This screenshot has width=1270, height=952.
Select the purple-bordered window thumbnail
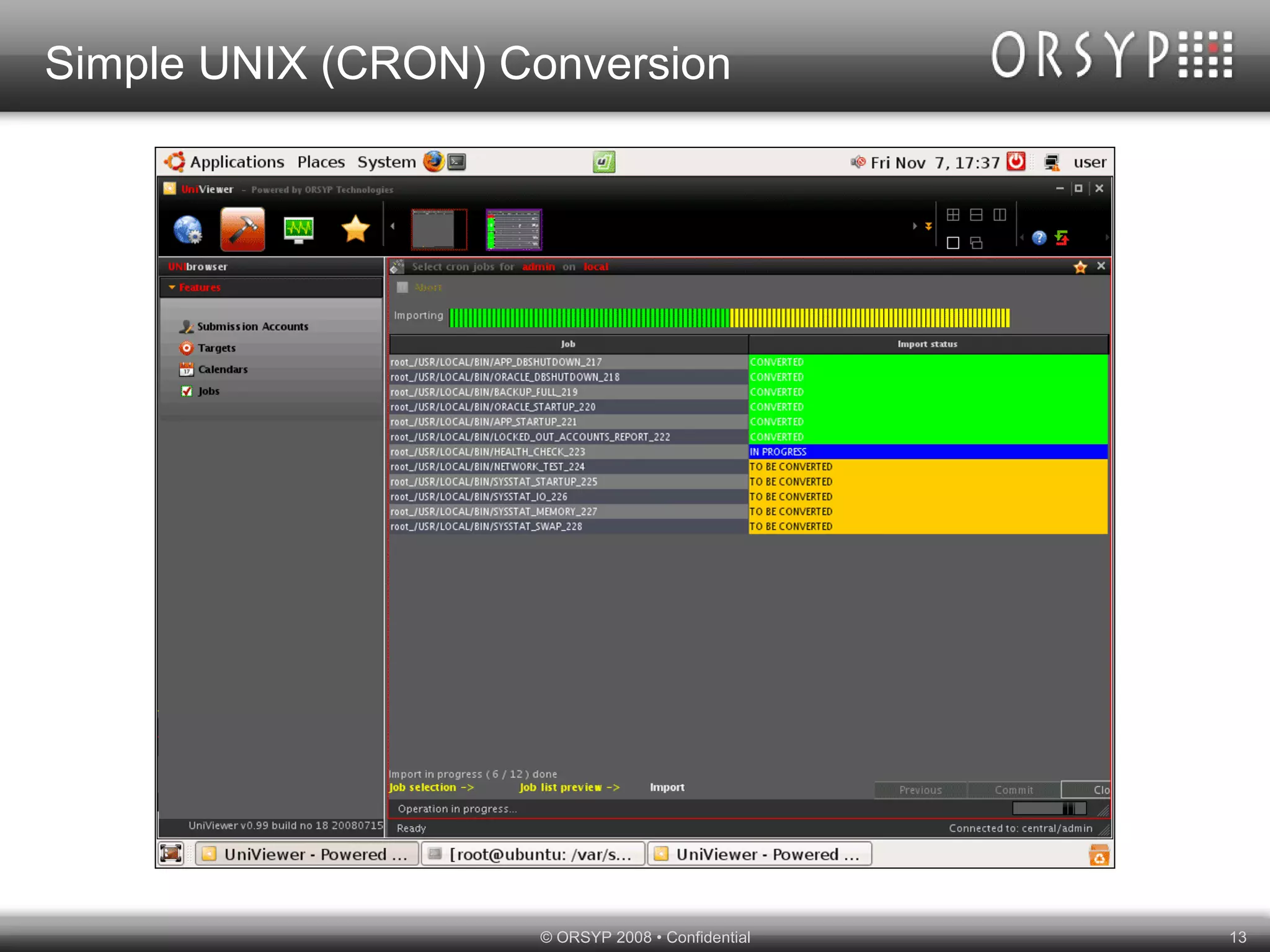coord(514,229)
